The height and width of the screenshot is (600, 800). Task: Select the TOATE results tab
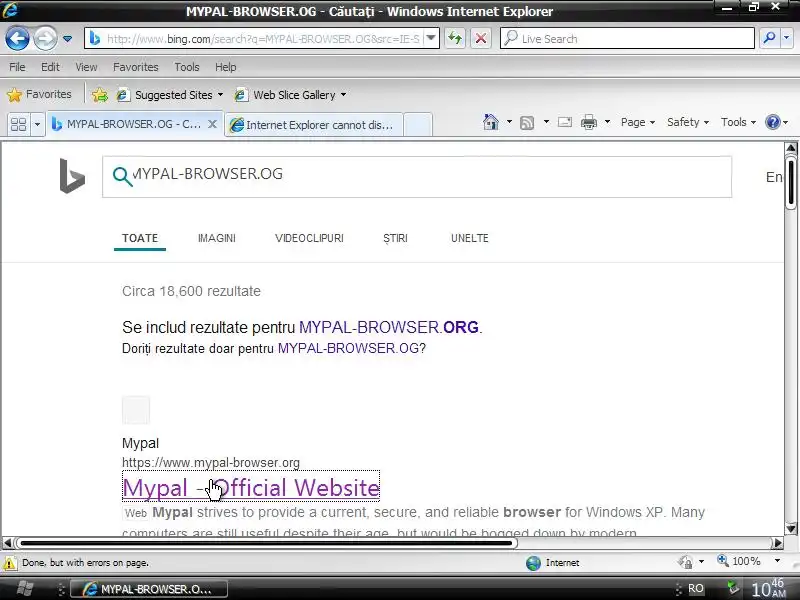pos(140,238)
